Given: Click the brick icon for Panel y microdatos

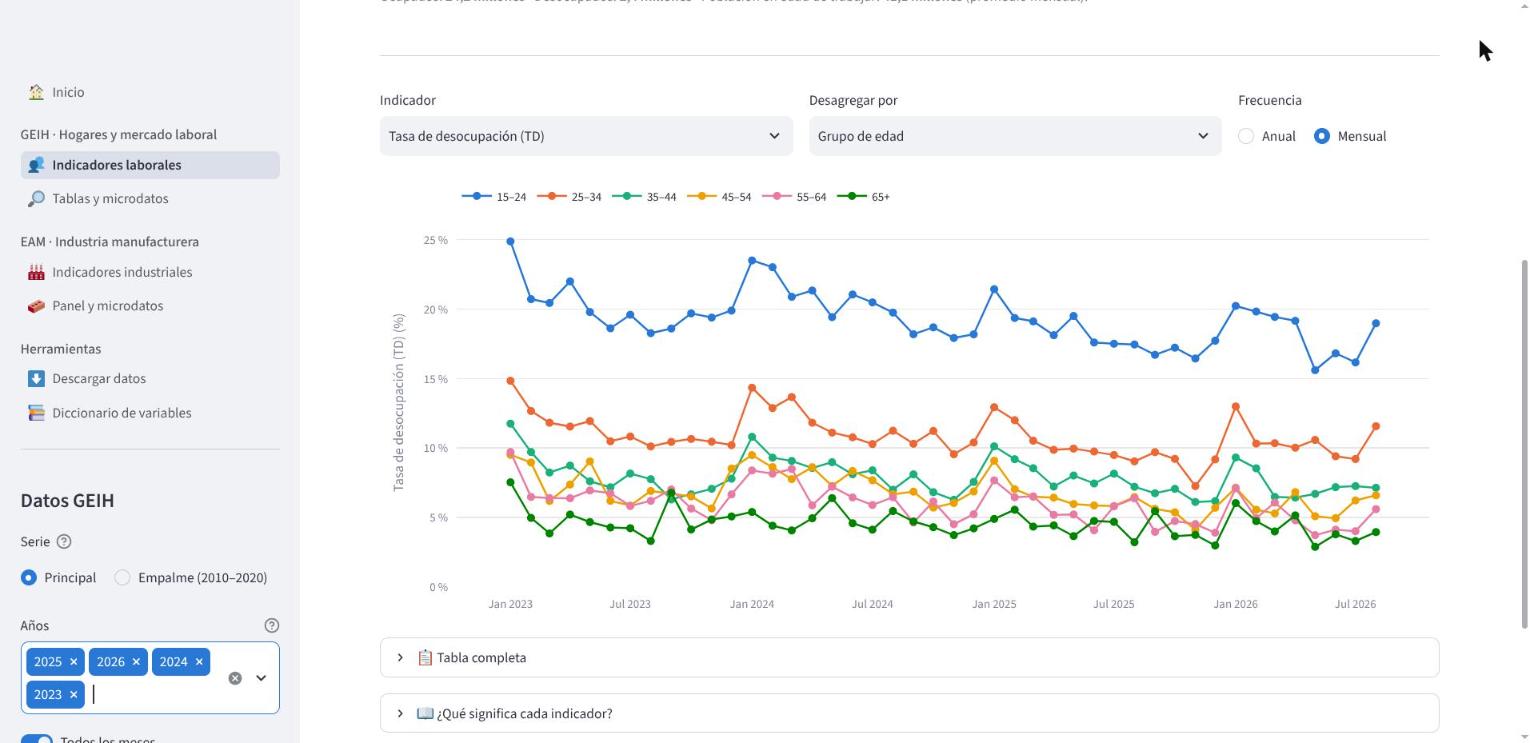Looking at the screenshot, I should click(36, 306).
